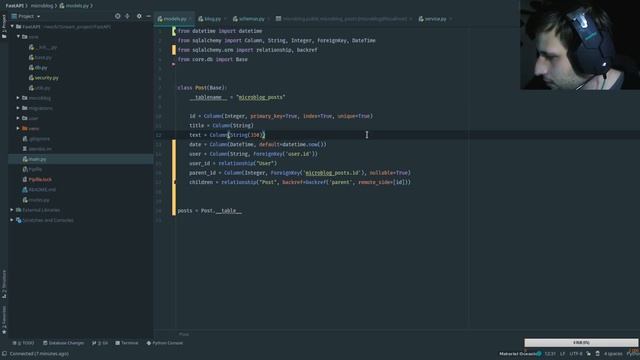Collapse the FastAPI root folder
640x360 pixels.
(x=12, y=27)
